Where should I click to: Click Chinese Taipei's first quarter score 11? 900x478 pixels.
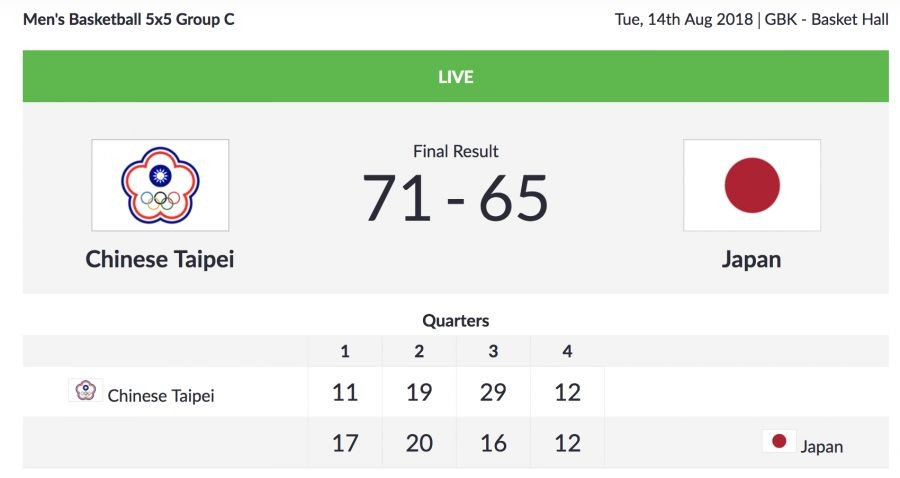point(345,393)
